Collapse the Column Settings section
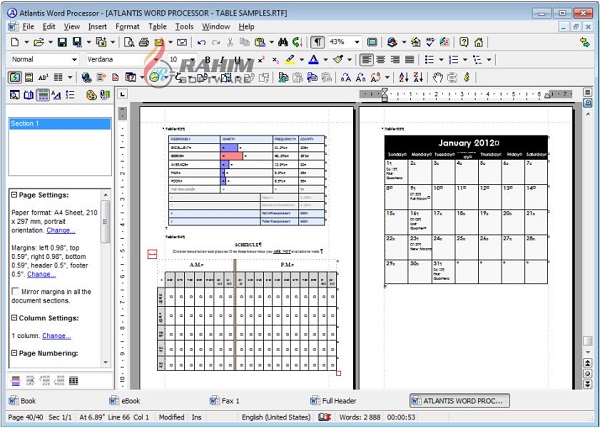 click(x=14, y=318)
